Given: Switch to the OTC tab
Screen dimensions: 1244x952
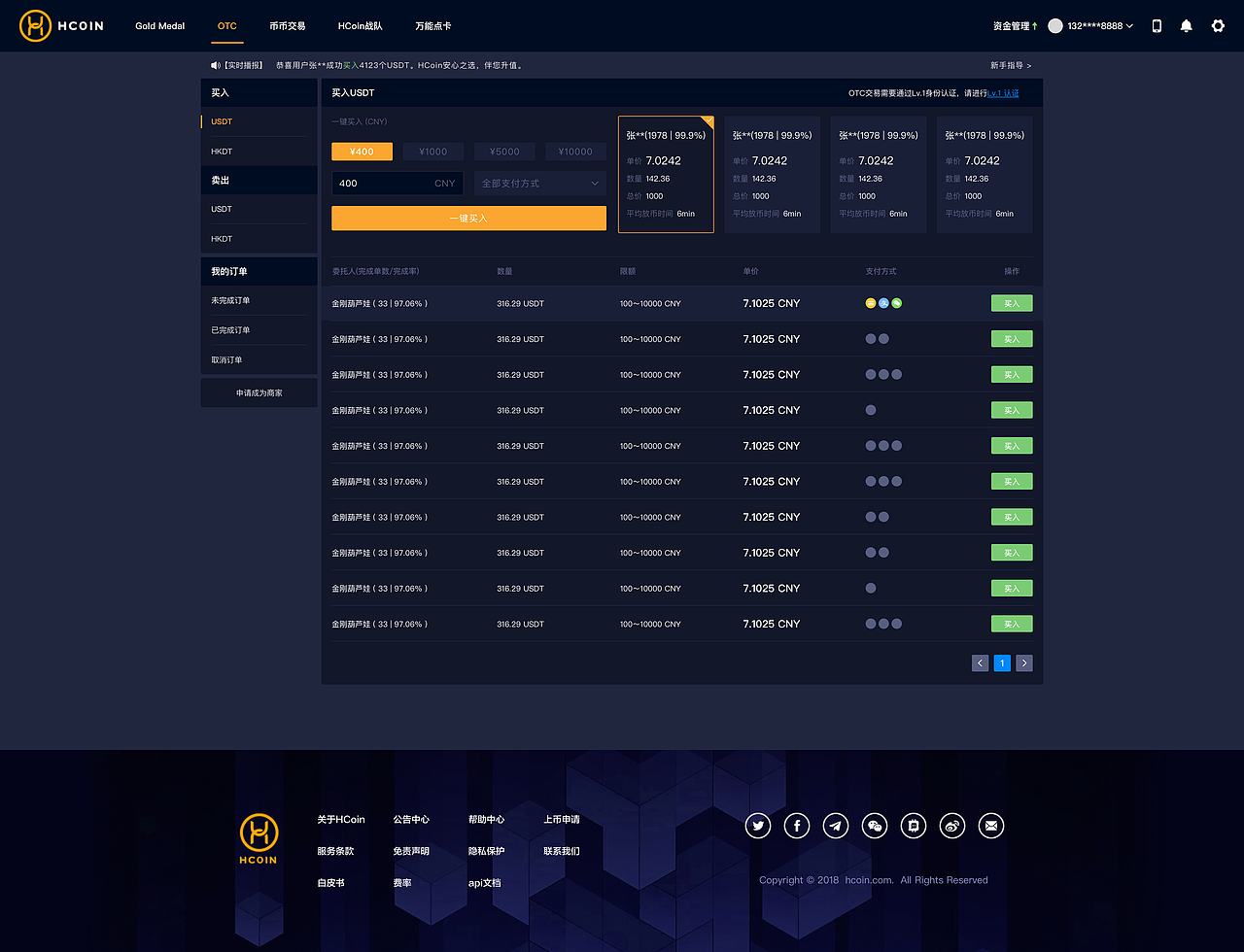Looking at the screenshot, I should click(x=226, y=26).
